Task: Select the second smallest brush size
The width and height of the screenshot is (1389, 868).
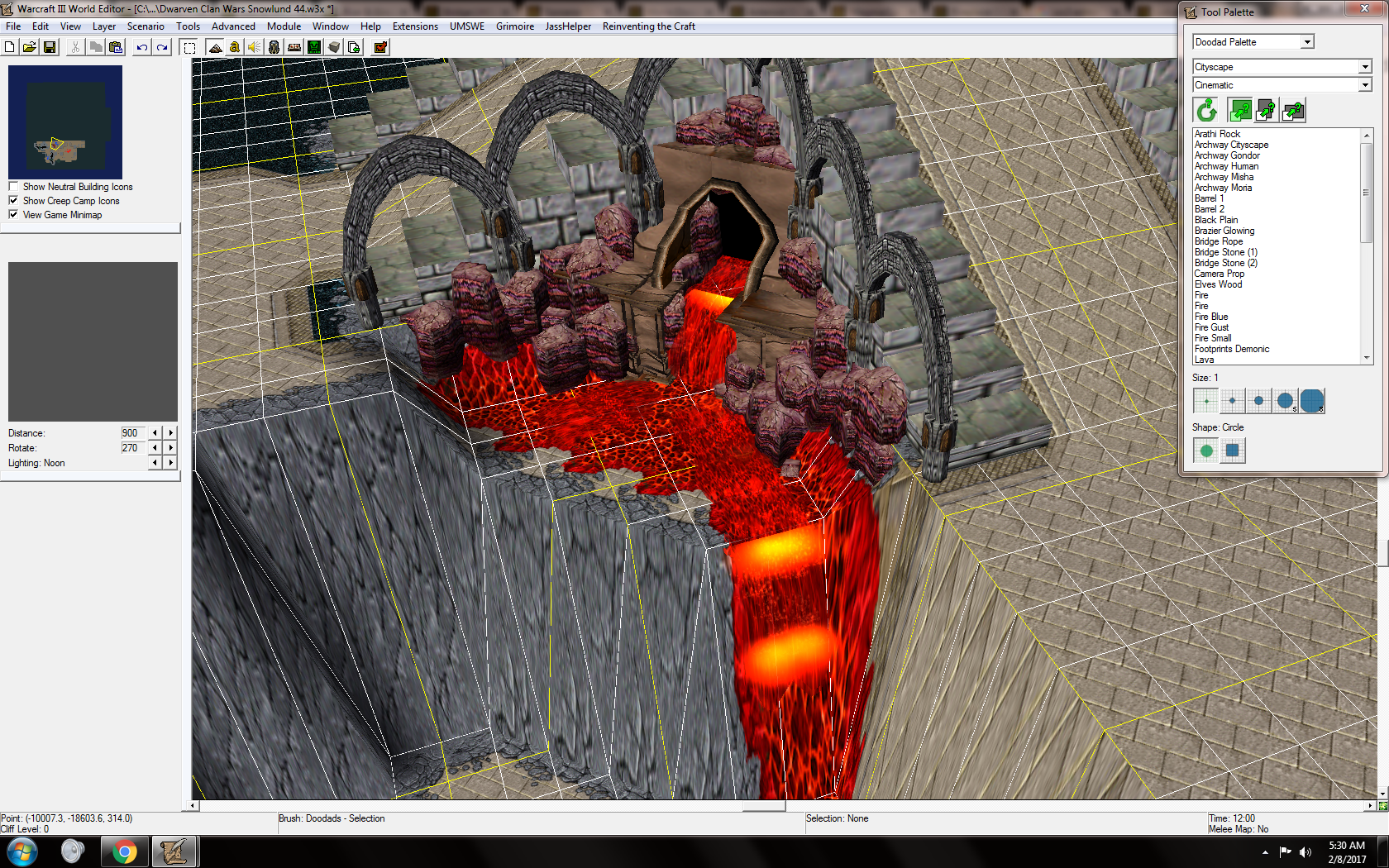Action: (x=1233, y=401)
